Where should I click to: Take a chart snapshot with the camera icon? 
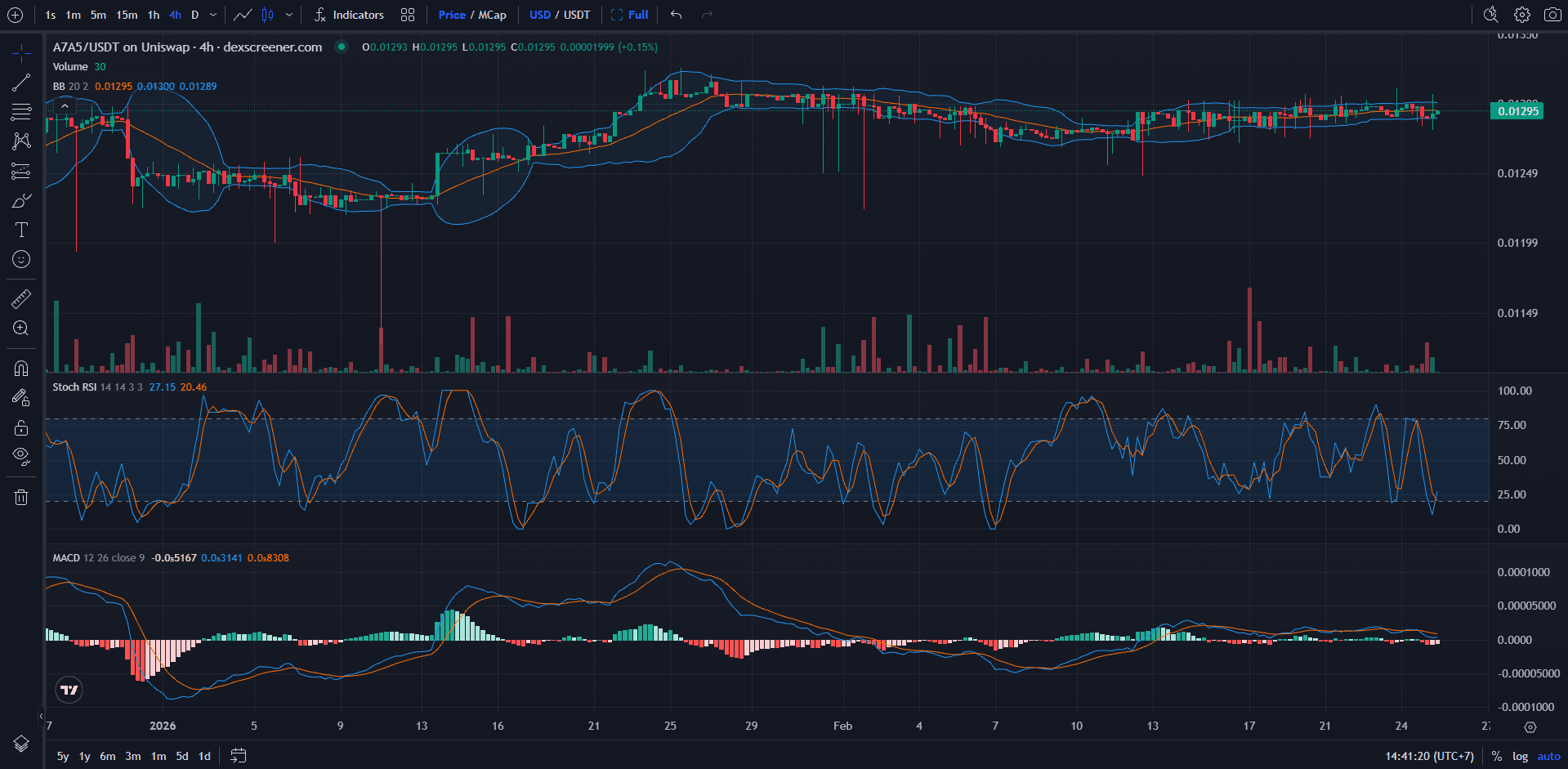tap(1553, 15)
